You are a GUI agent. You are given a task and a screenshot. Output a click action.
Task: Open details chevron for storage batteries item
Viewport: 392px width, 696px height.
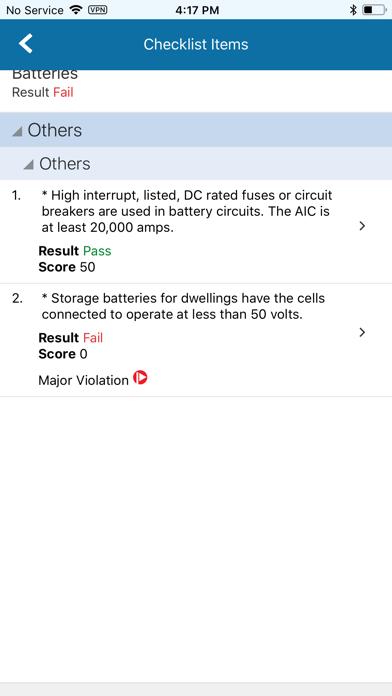pos(362,332)
